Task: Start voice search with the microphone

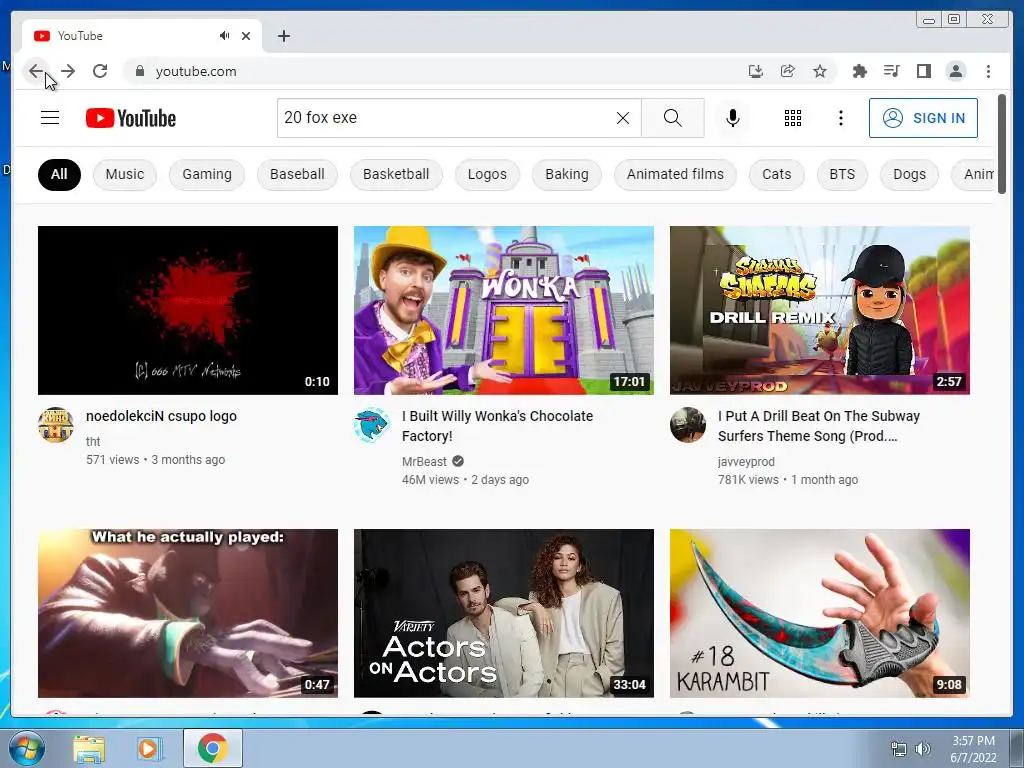Action: coord(733,118)
